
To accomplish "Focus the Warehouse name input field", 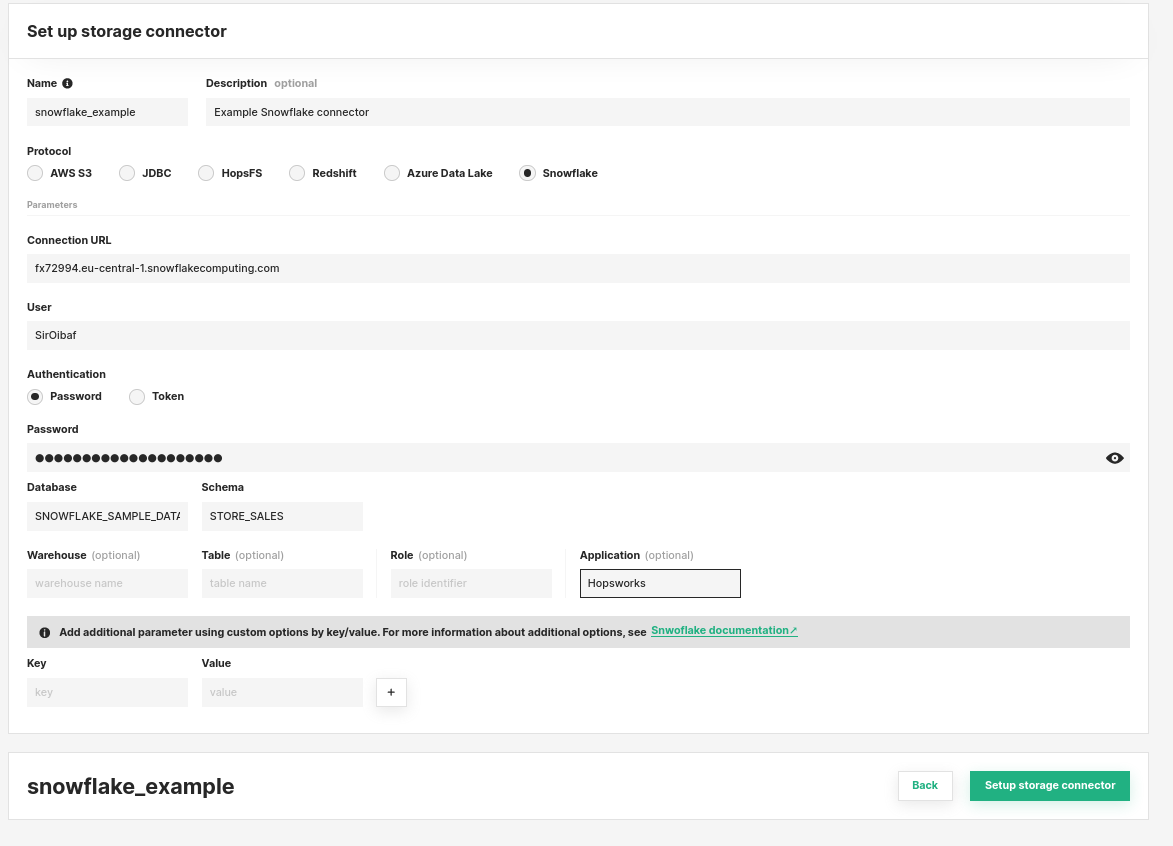I will tap(107, 583).
